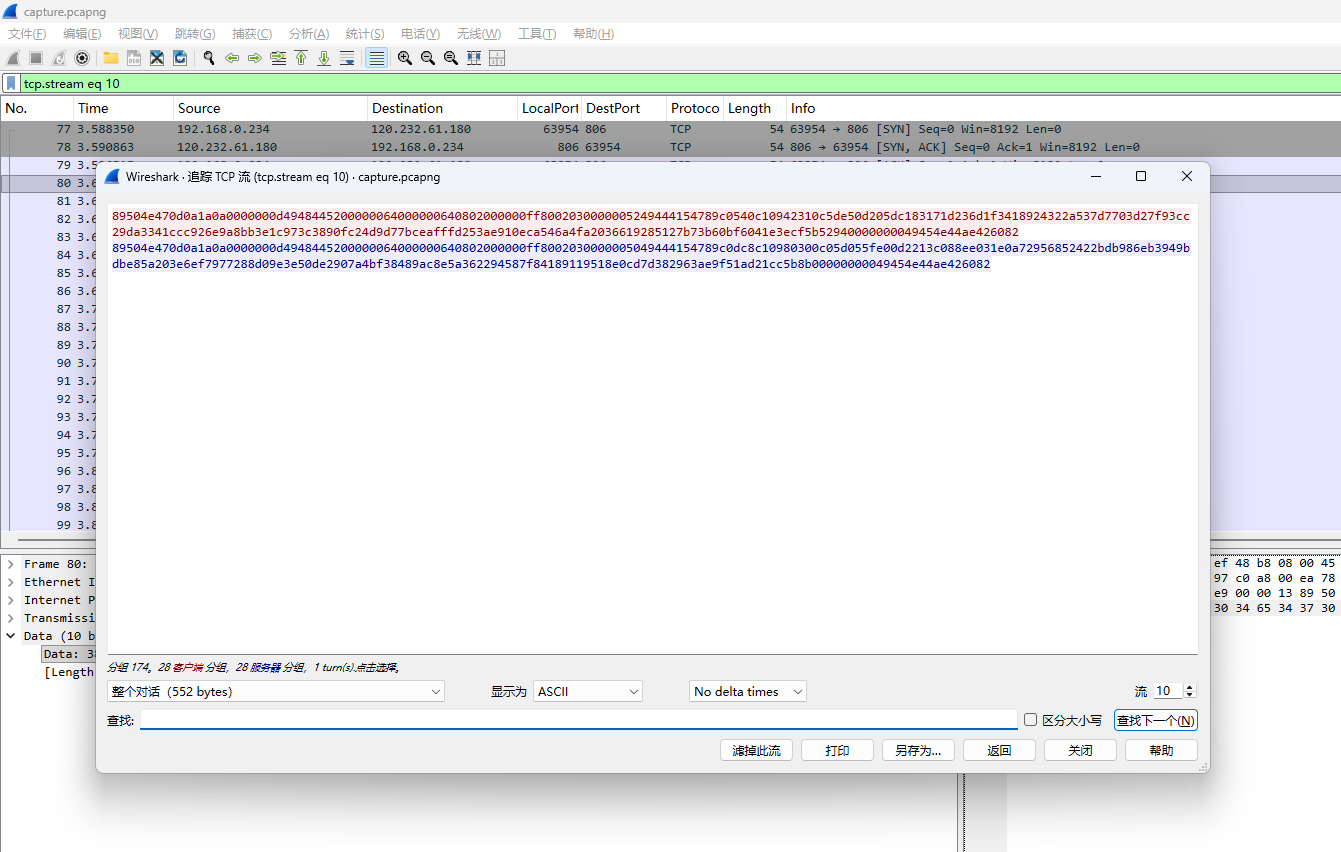Click the 另存为... button
Viewport: 1341px width, 852px height.
click(918, 750)
